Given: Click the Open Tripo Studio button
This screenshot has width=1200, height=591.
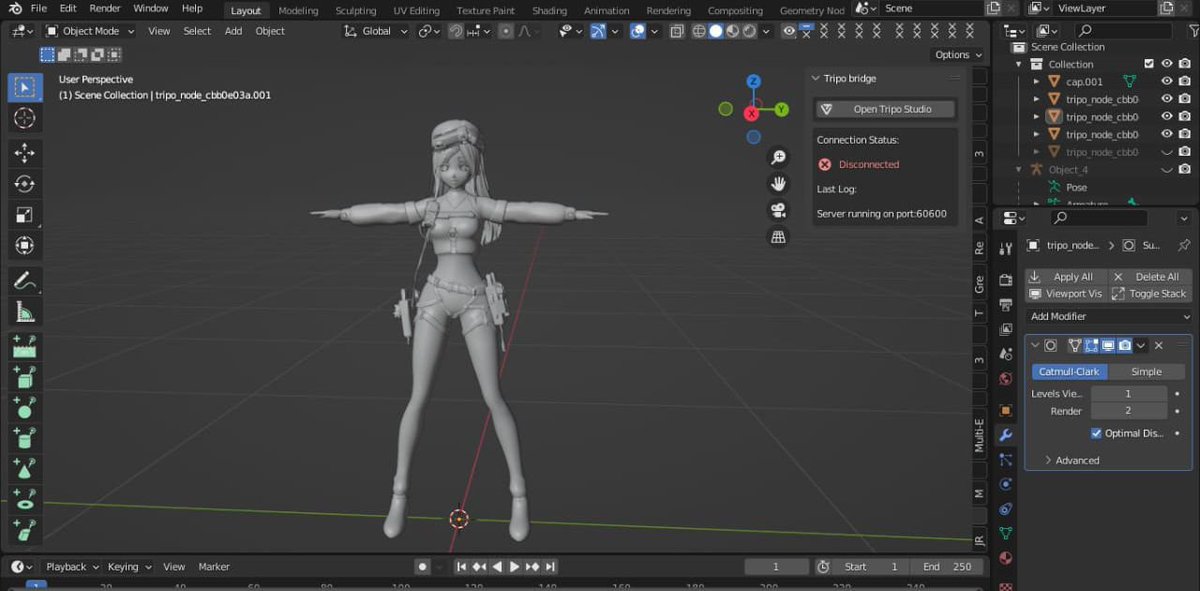Looking at the screenshot, I should click(x=886, y=109).
